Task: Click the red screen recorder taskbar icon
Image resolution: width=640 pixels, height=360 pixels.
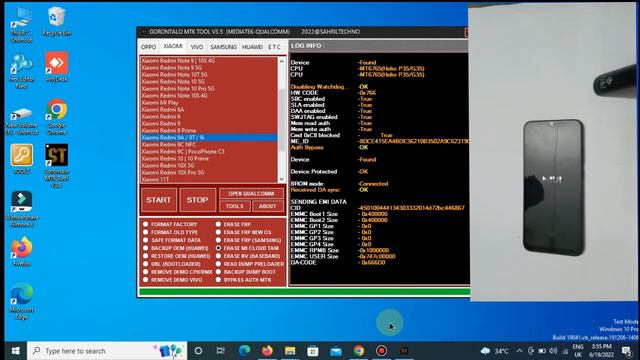Action: (x=382, y=351)
